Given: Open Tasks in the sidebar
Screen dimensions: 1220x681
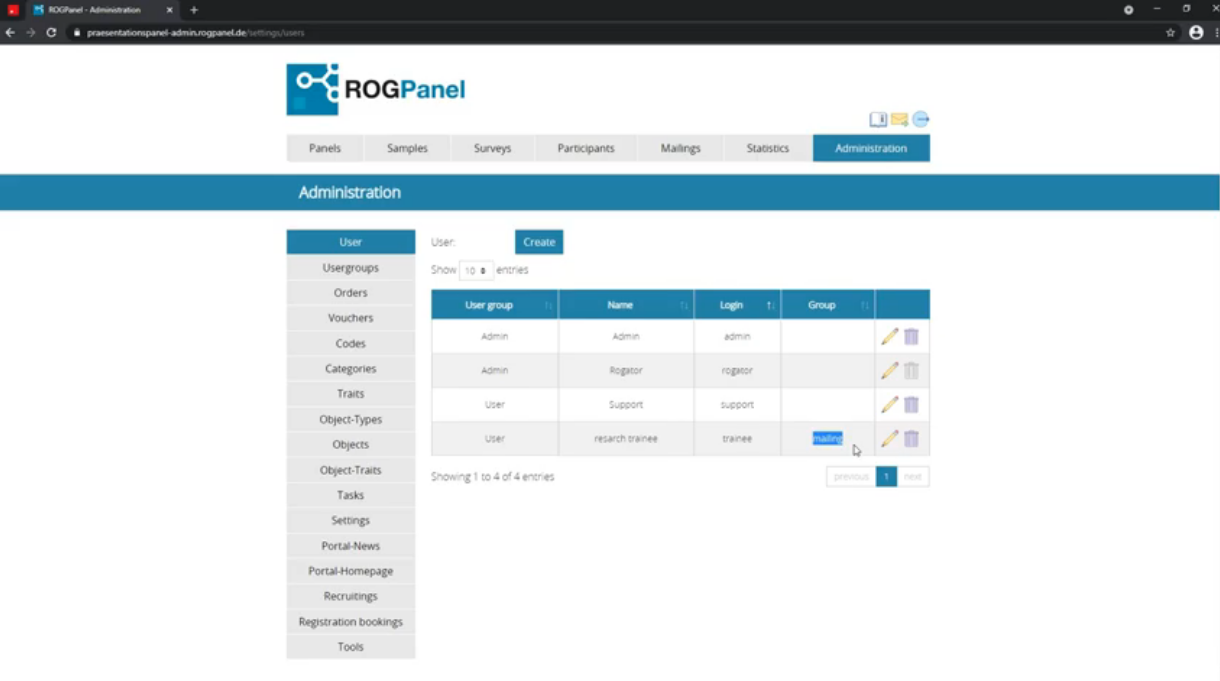Looking at the screenshot, I should (x=351, y=495).
